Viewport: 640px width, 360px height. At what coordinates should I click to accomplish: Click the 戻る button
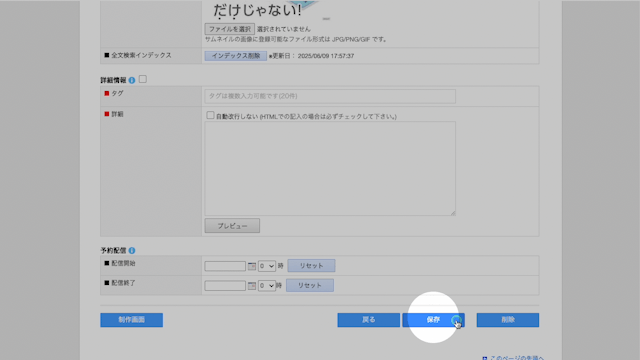[x=369, y=320]
